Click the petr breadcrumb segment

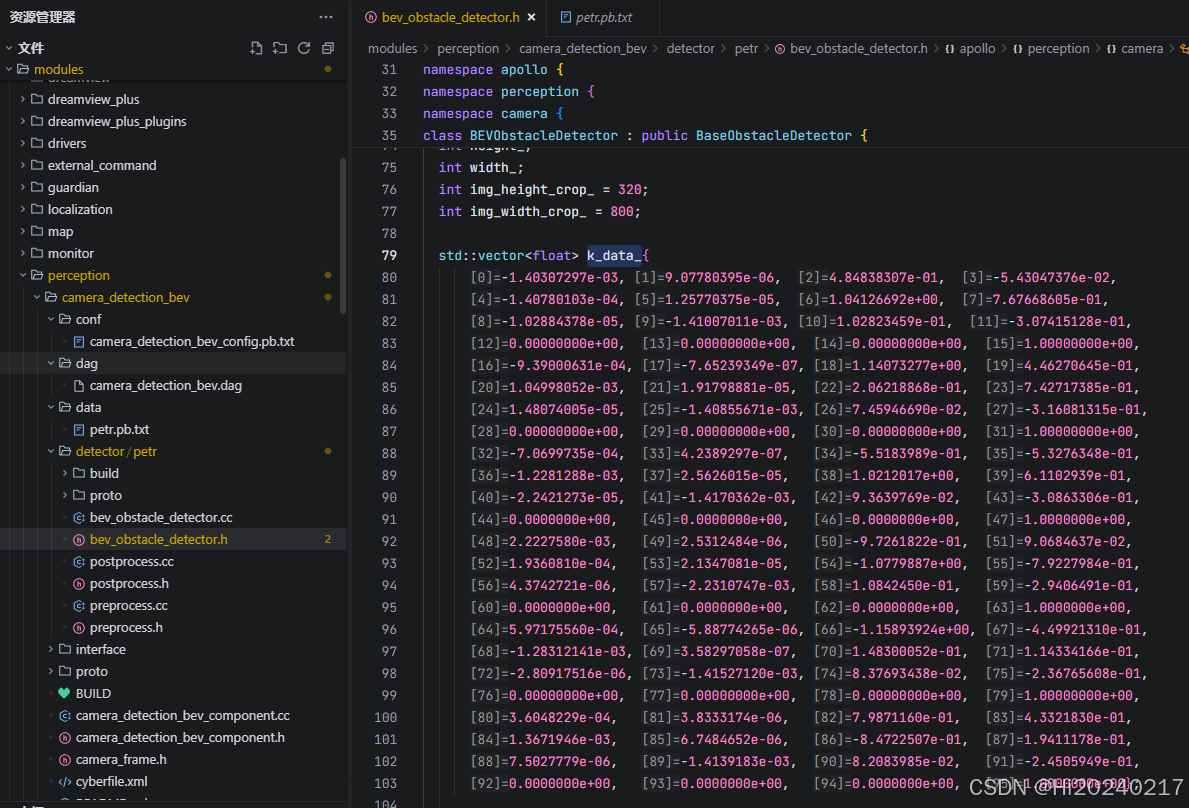[x=746, y=48]
